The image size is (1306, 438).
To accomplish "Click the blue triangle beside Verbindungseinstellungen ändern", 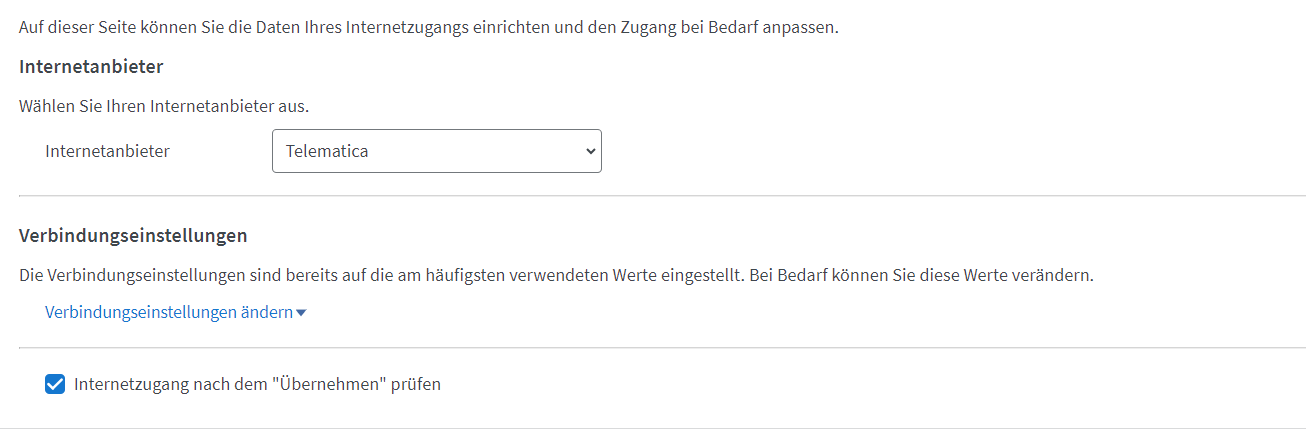I will tap(301, 313).
